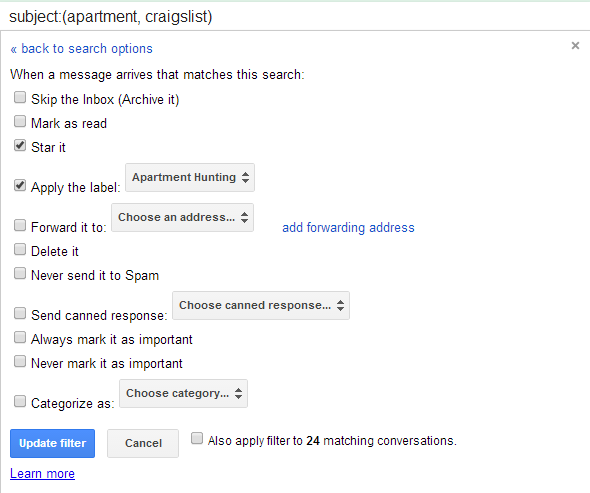Enable Skip the Inbox (Archive it)

[20, 97]
